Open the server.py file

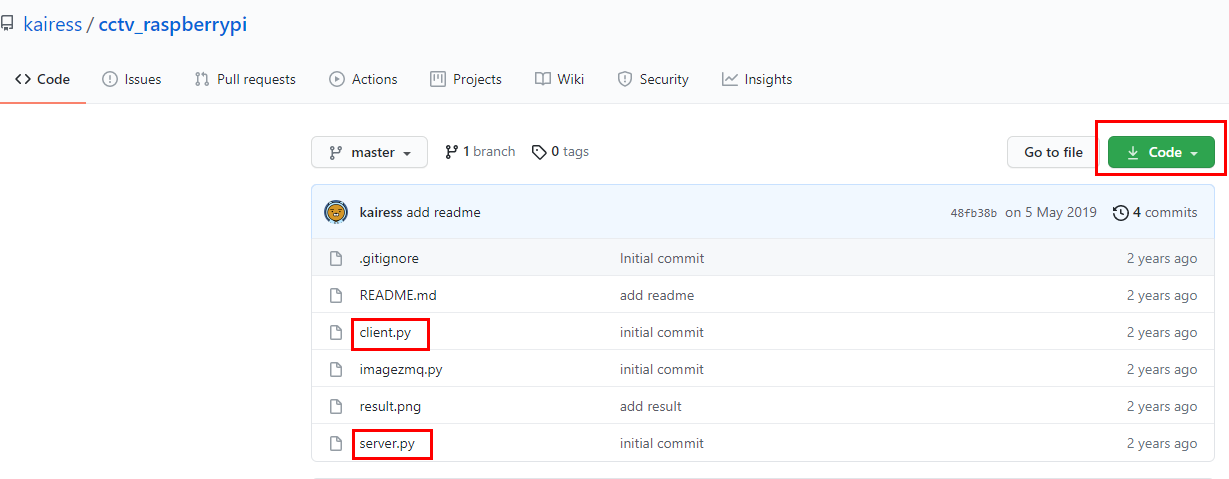[x=387, y=443]
